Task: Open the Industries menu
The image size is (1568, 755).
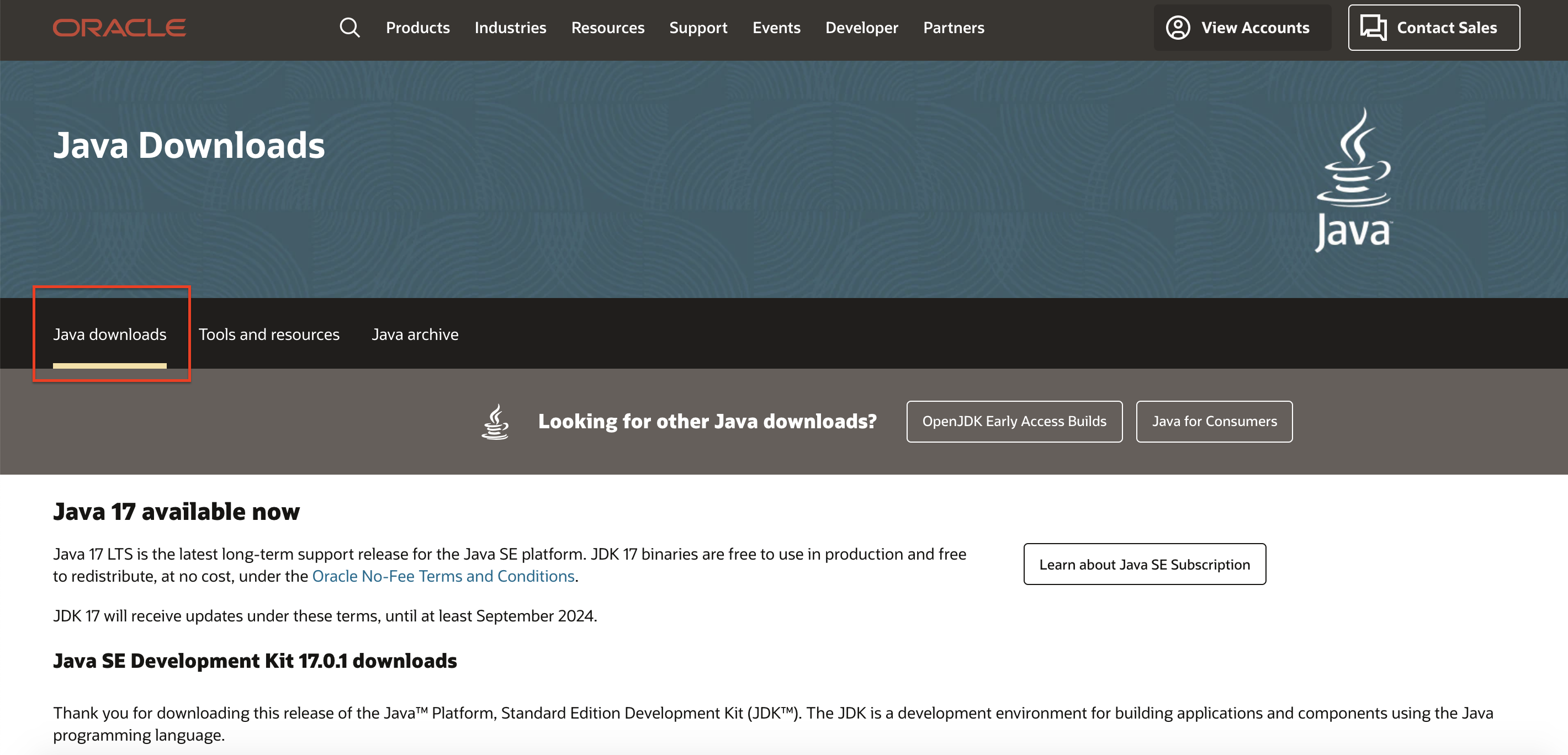Action: (x=510, y=28)
